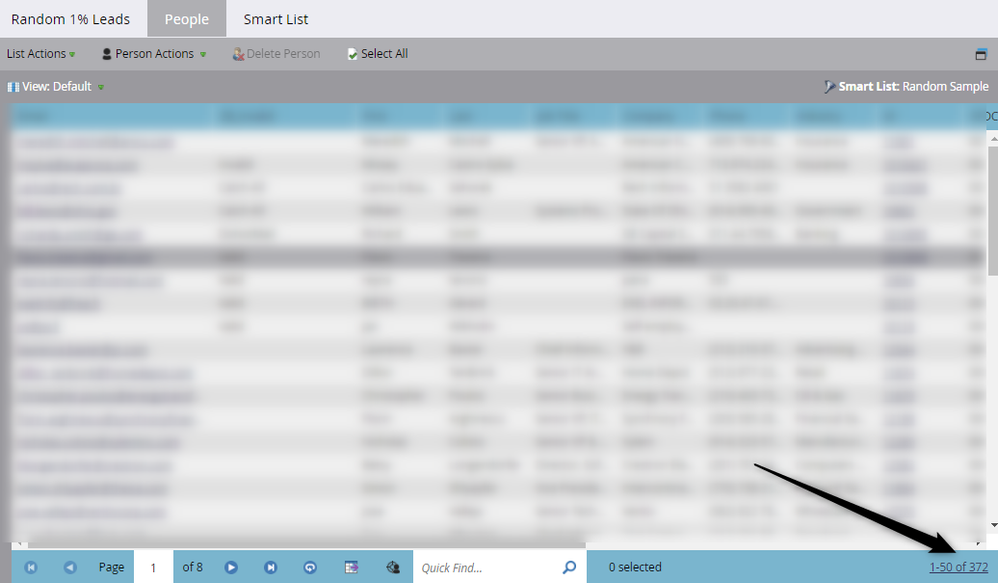
Task: Toggle the Select All checkbox button
Action: click(x=377, y=54)
